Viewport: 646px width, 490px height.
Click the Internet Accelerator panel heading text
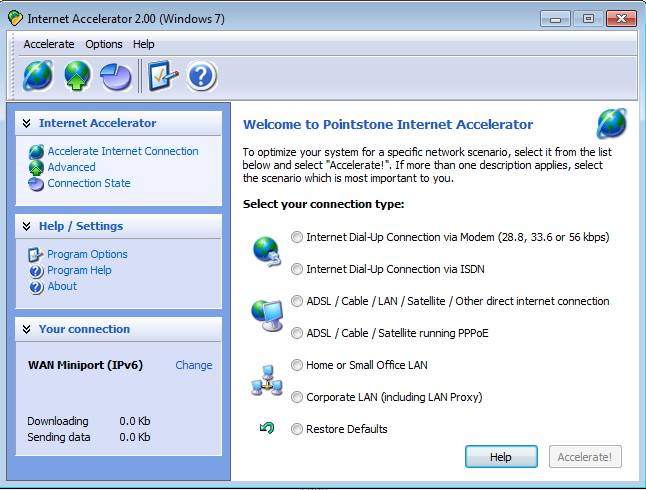click(97, 123)
